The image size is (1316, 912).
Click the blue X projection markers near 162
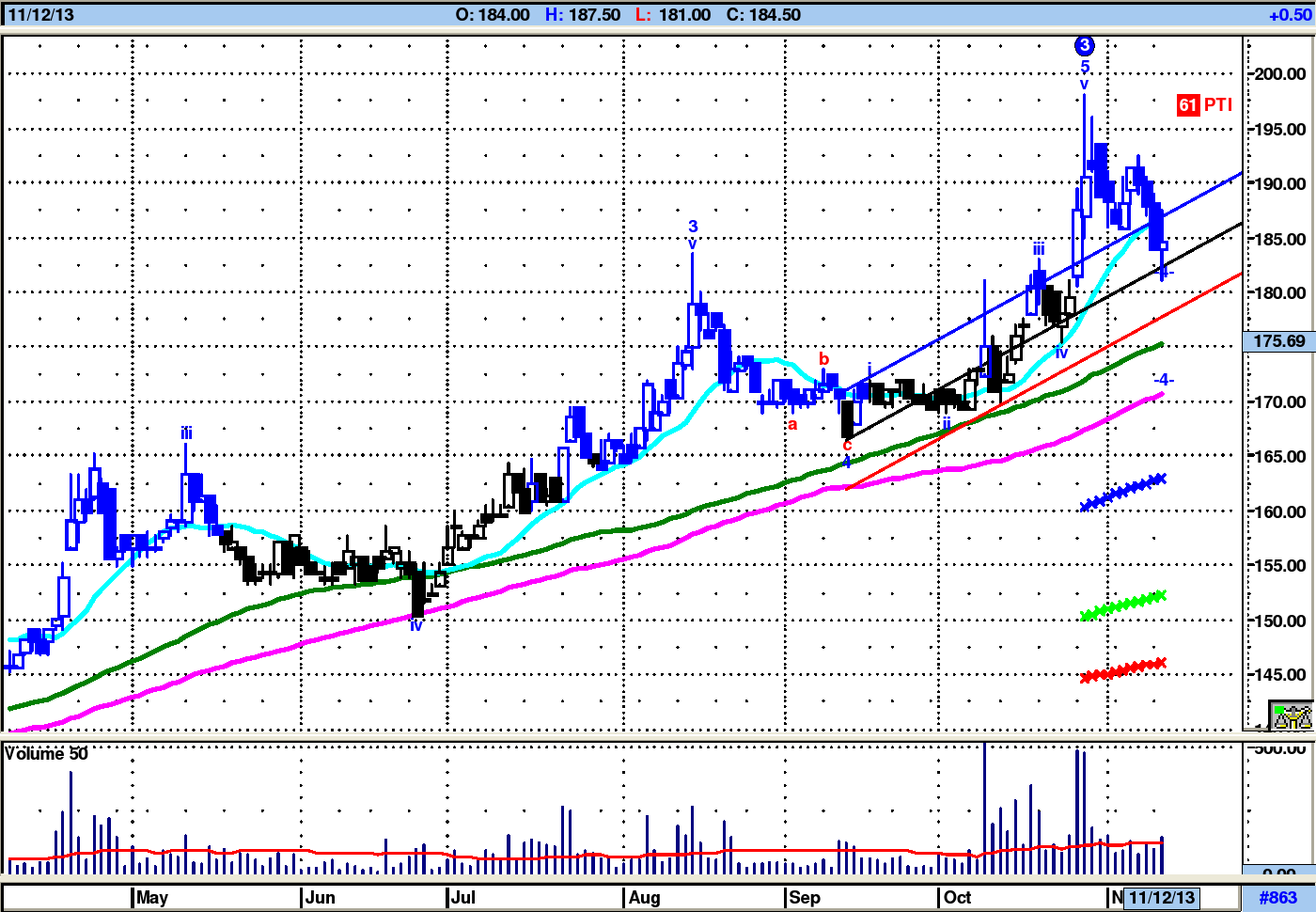1123,492
